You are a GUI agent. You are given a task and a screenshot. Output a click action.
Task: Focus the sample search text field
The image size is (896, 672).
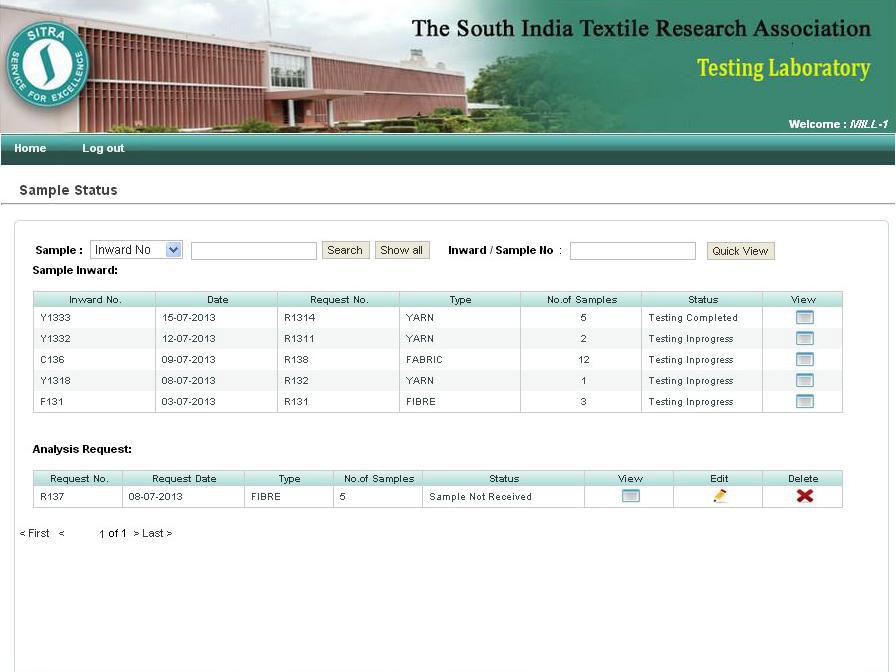[x=254, y=251]
